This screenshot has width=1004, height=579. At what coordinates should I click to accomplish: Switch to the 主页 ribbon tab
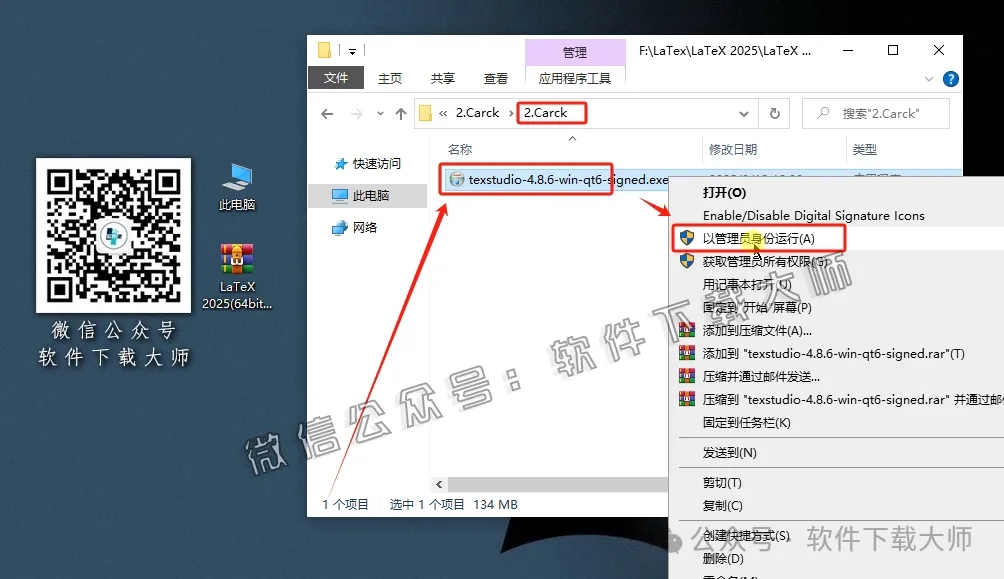point(390,77)
